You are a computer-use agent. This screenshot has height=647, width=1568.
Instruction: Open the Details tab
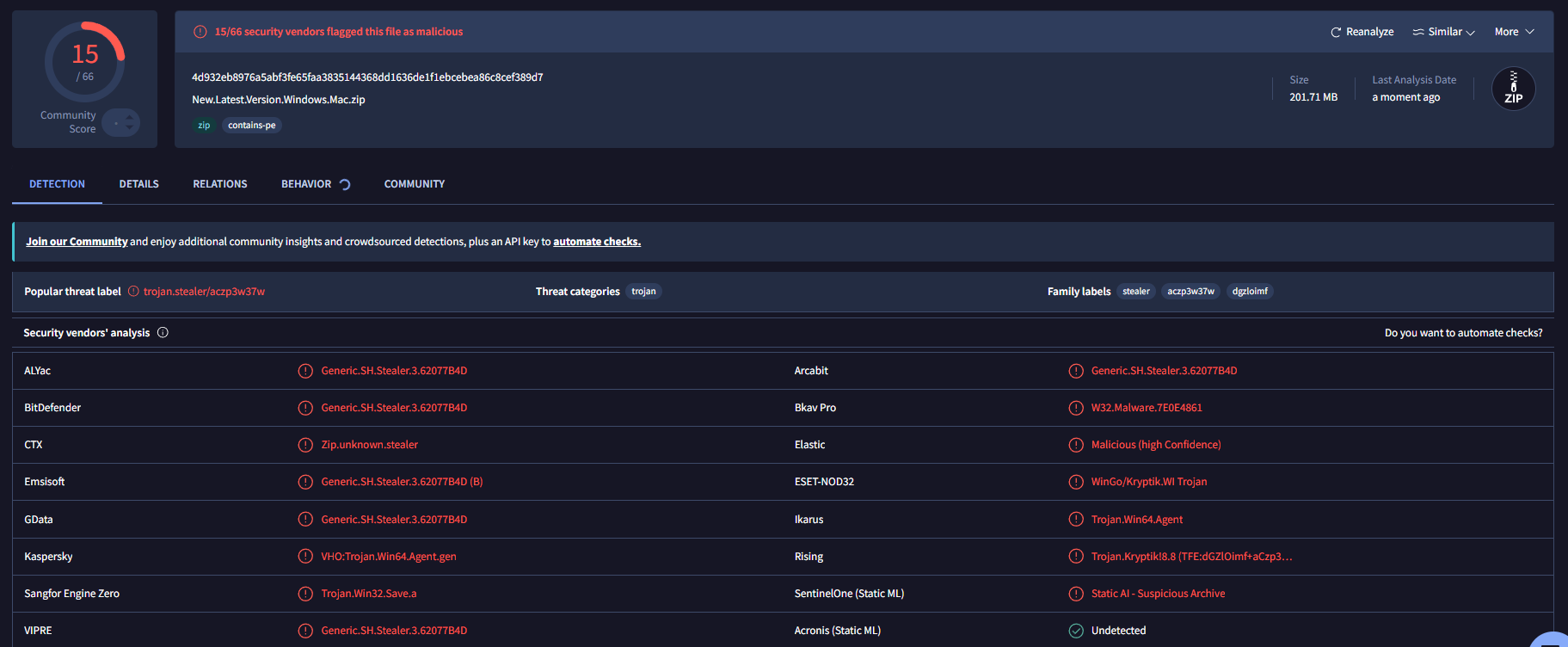click(x=139, y=184)
